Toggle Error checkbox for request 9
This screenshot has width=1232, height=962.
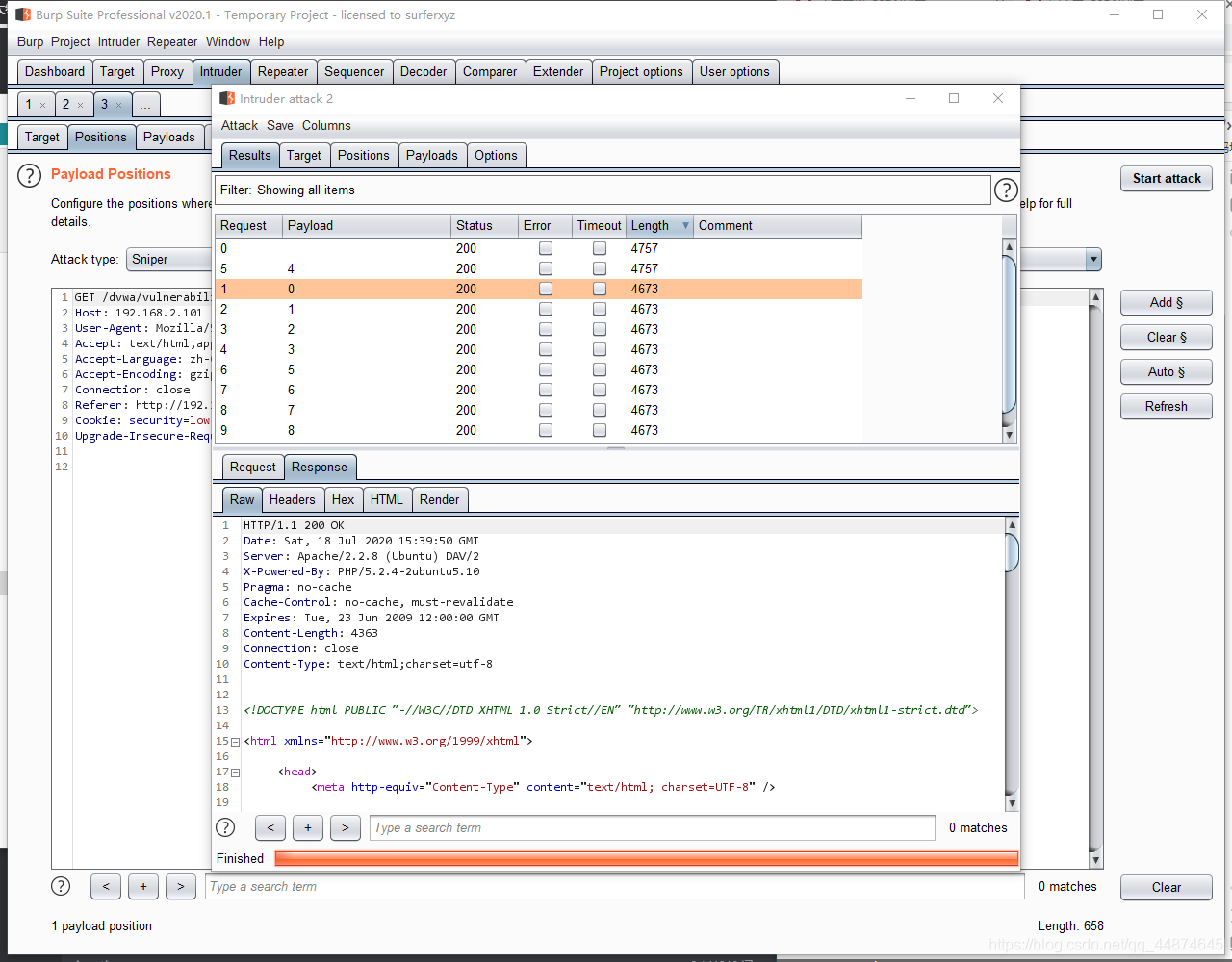pyautogui.click(x=546, y=430)
